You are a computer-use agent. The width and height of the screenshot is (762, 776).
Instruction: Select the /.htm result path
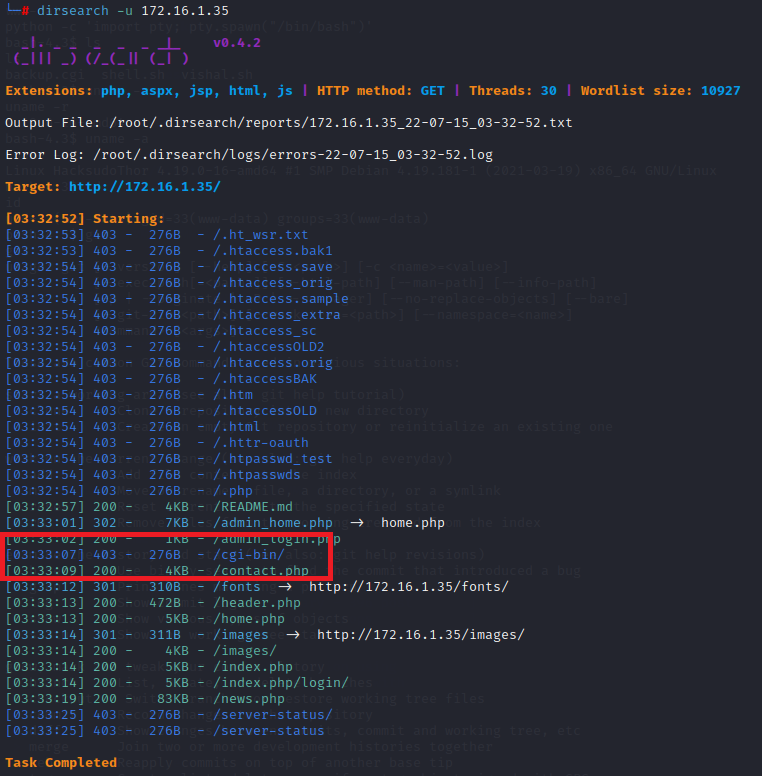coord(233,395)
